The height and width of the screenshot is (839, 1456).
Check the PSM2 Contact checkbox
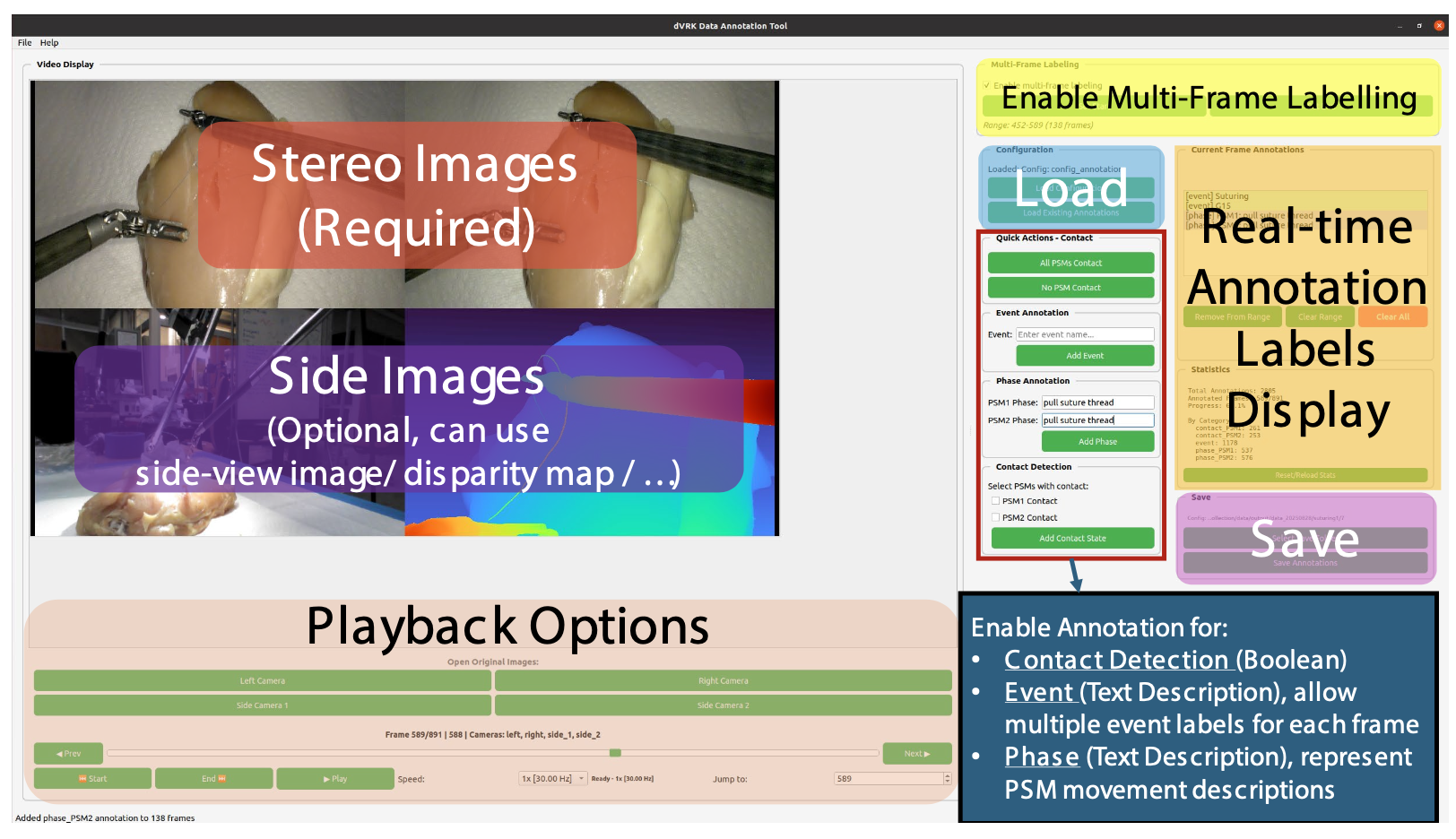995,518
